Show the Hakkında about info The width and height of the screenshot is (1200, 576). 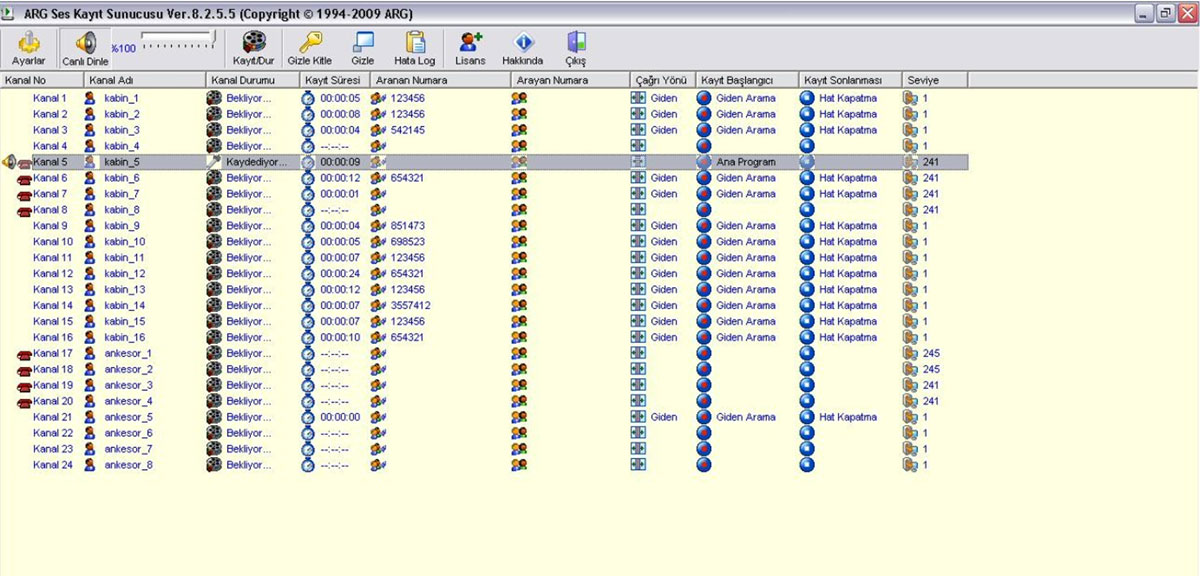tap(522, 48)
